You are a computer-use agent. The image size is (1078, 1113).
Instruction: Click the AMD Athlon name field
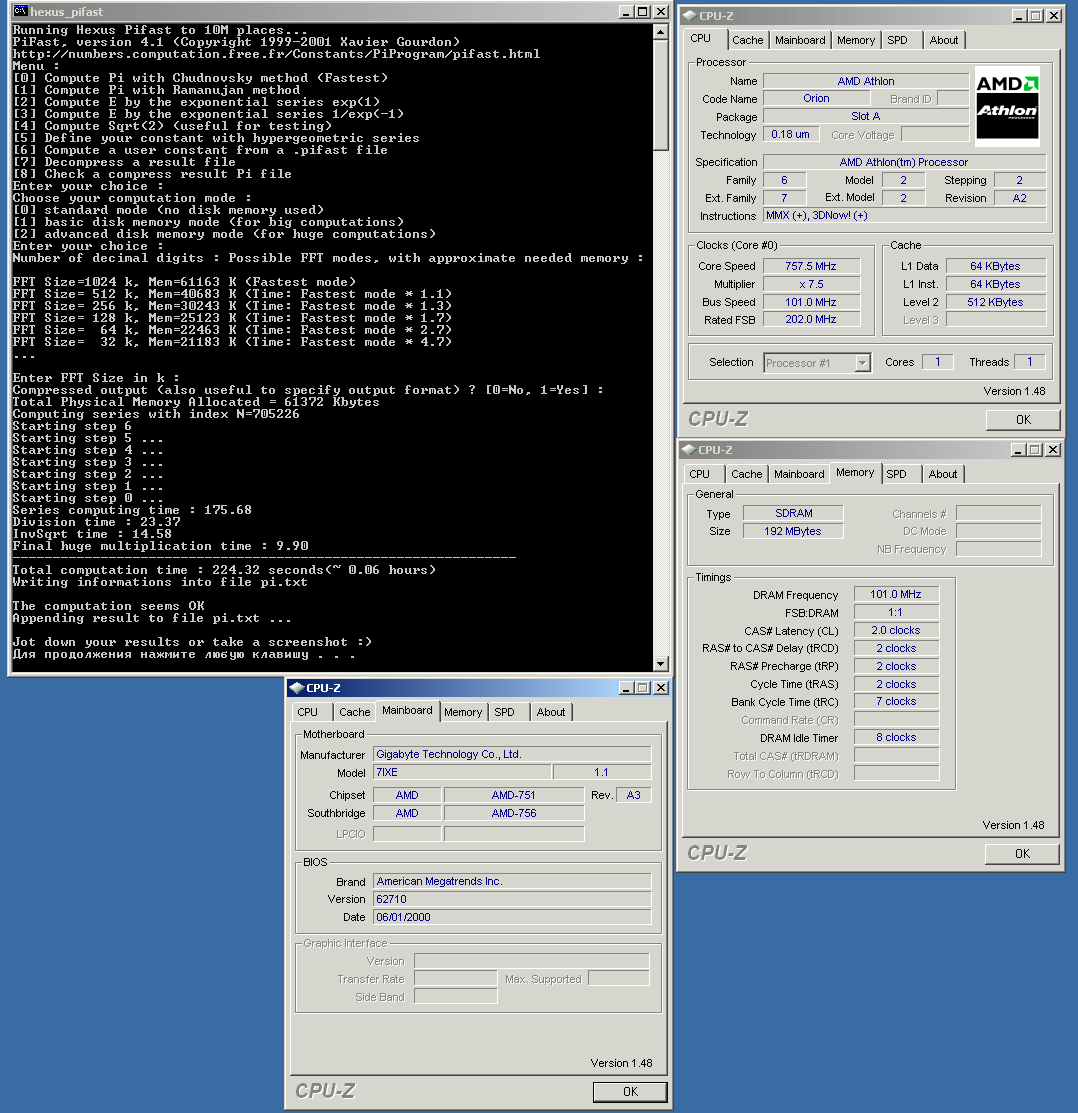866,81
